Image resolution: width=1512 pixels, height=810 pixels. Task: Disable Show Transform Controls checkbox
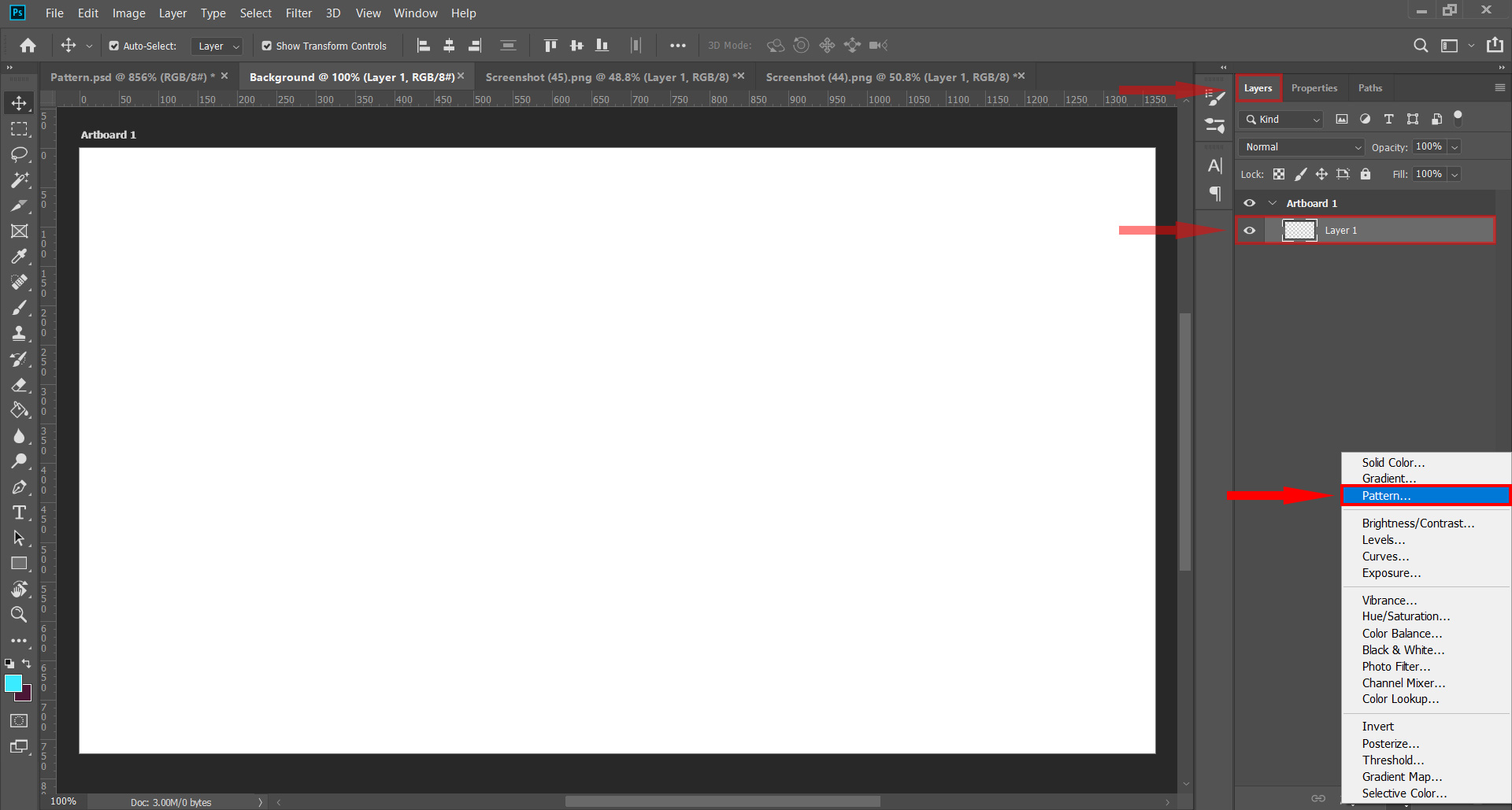point(267,46)
